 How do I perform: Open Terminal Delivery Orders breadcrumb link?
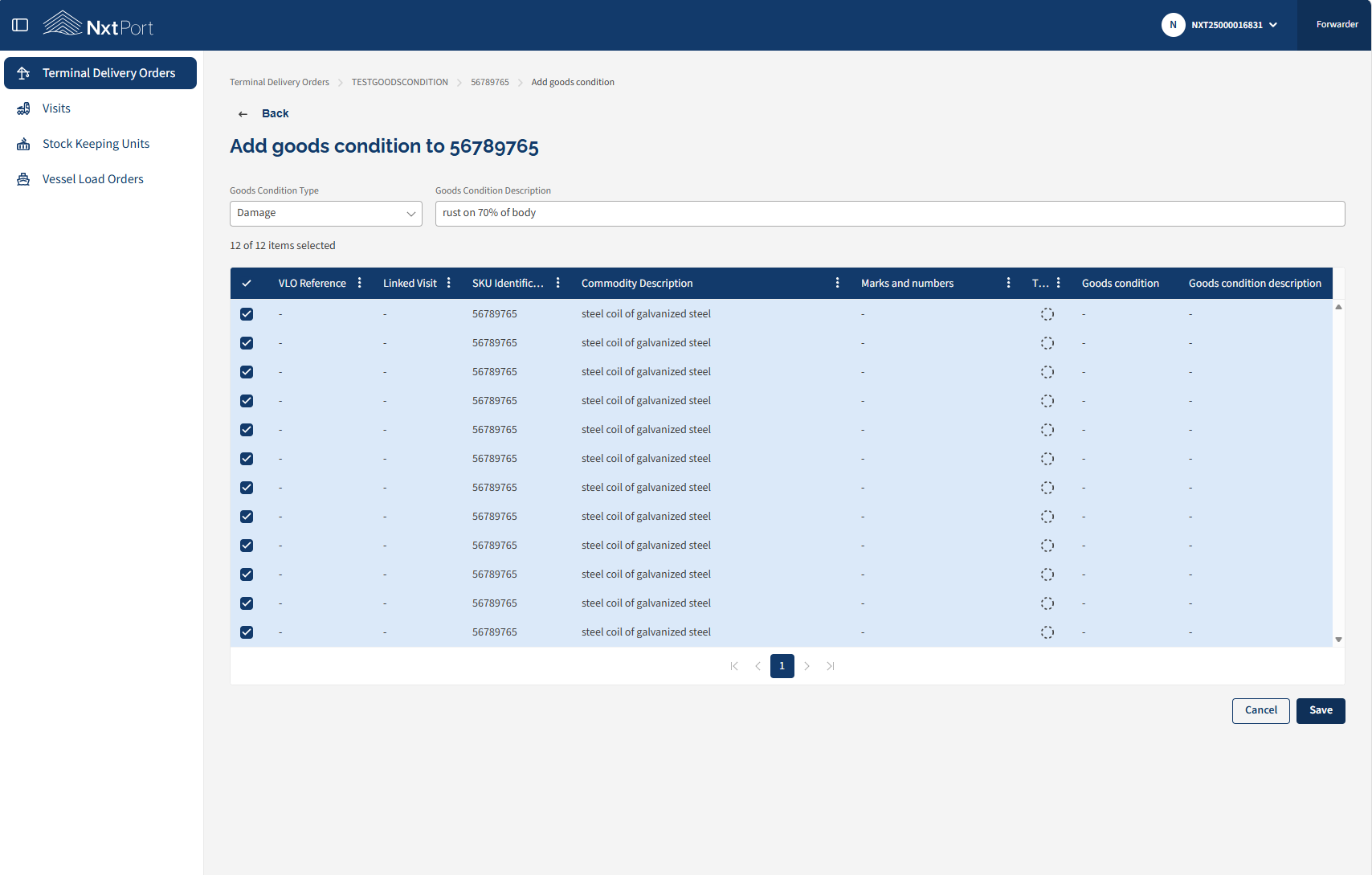(280, 83)
